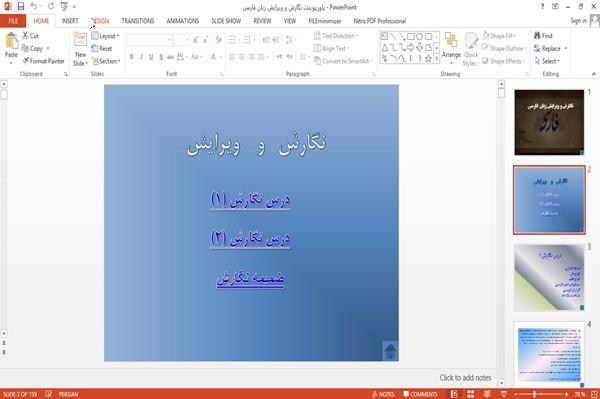The image size is (600, 399).
Task: Click the Paste clipboard icon
Action: point(11,41)
